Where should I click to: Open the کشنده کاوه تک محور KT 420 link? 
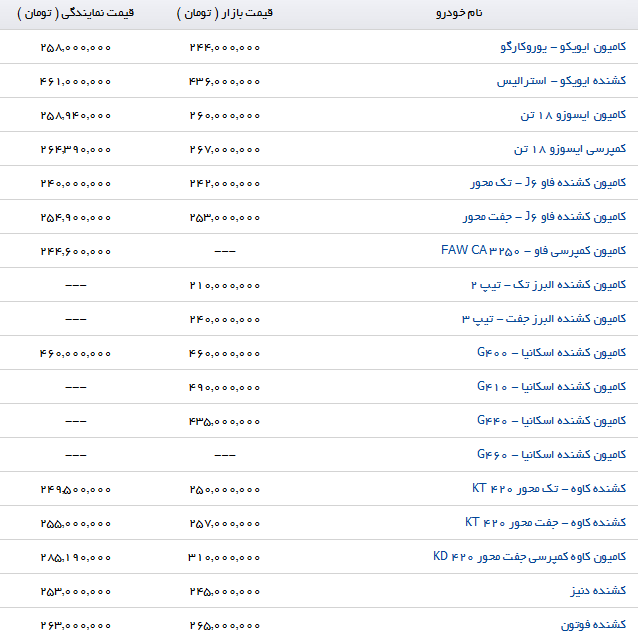click(x=549, y=489)
